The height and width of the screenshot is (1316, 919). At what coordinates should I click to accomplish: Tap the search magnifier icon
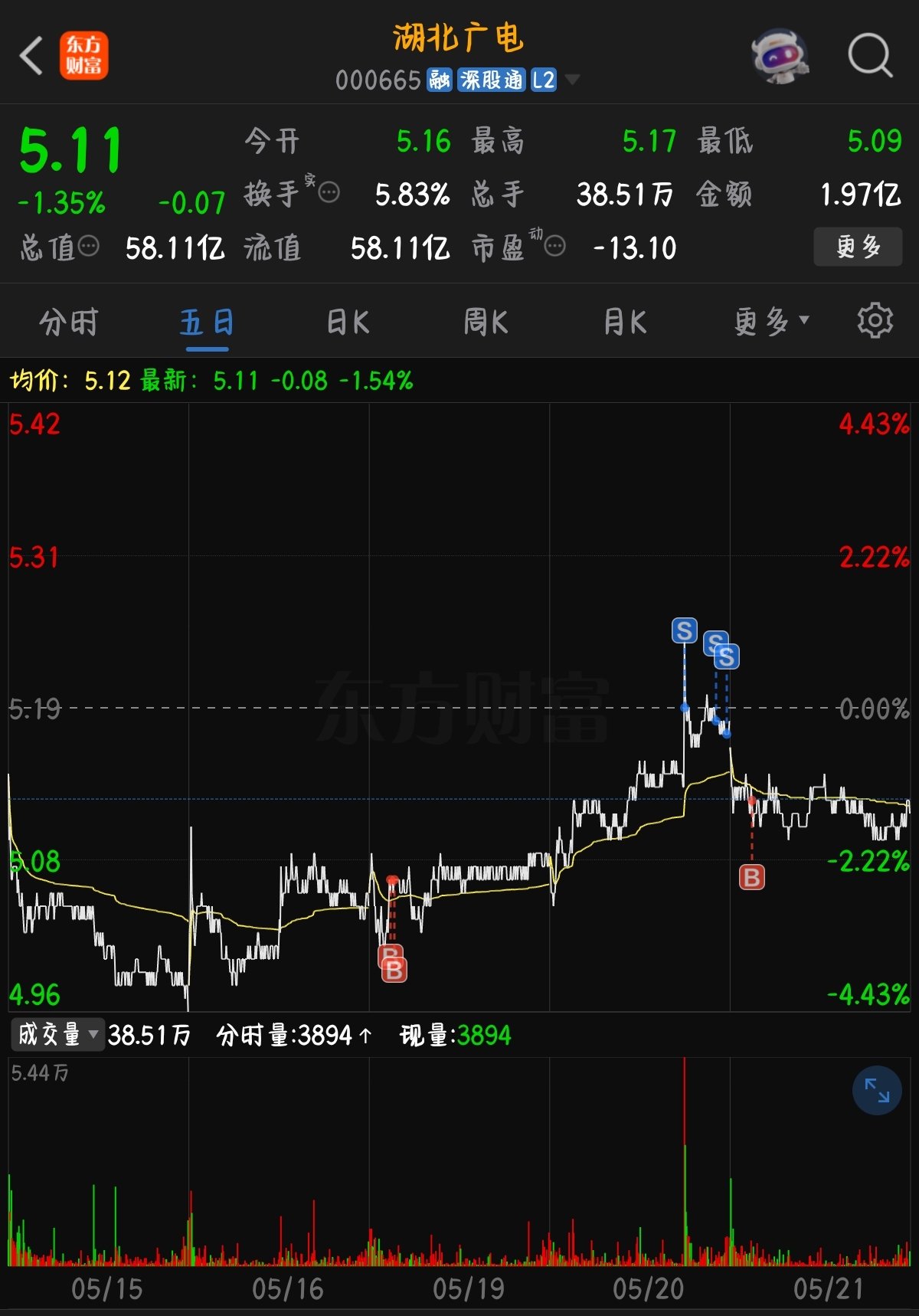pyautogui.click(x=870, y=55)
